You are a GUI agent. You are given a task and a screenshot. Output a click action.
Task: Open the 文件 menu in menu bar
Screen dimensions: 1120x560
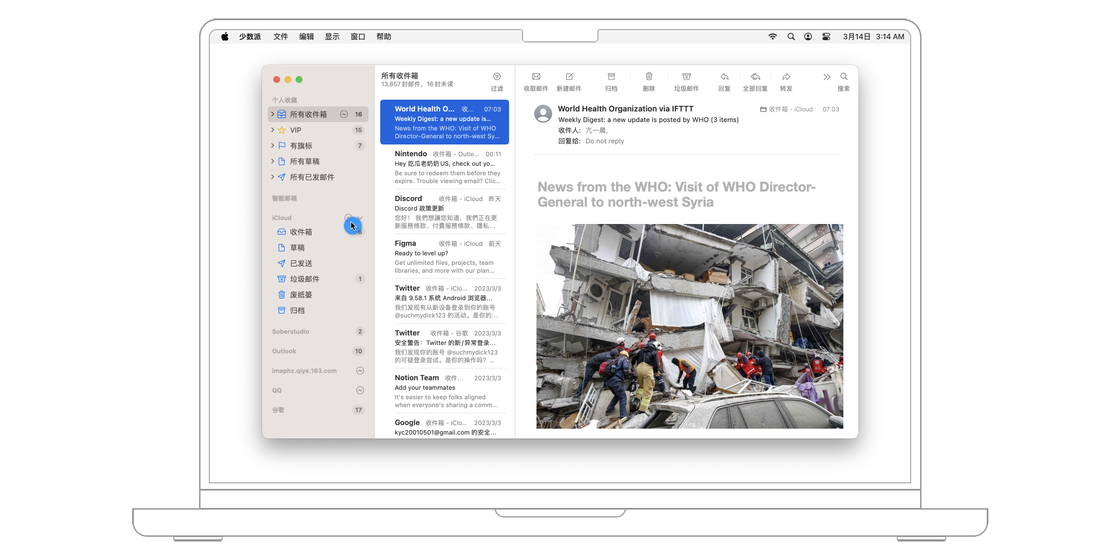point(281,37)
